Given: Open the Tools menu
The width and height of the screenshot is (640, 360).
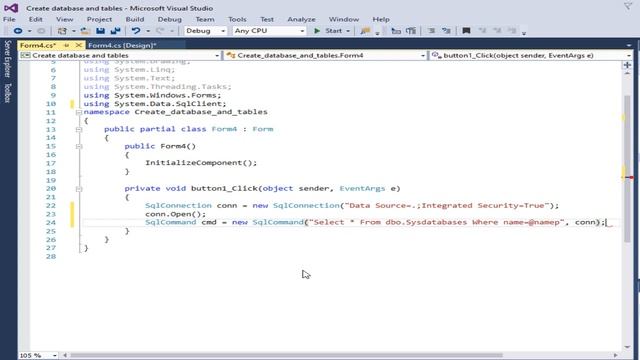Looking at the screenshot, I should click(237, 19).
